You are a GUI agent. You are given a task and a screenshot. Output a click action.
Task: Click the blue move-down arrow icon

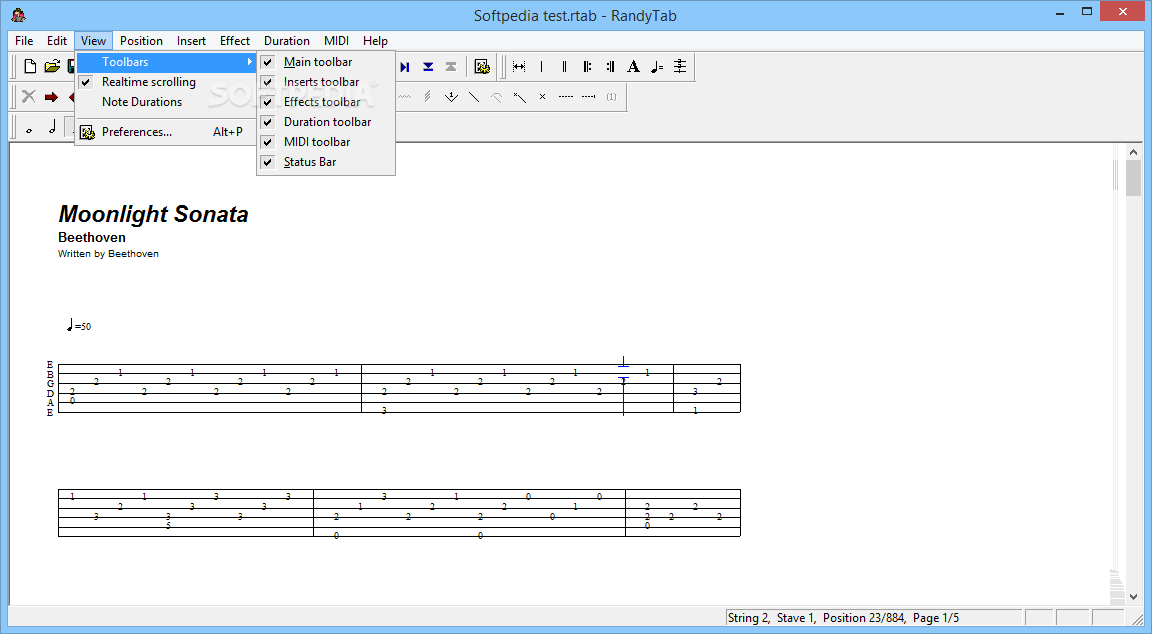pos(428,67)
